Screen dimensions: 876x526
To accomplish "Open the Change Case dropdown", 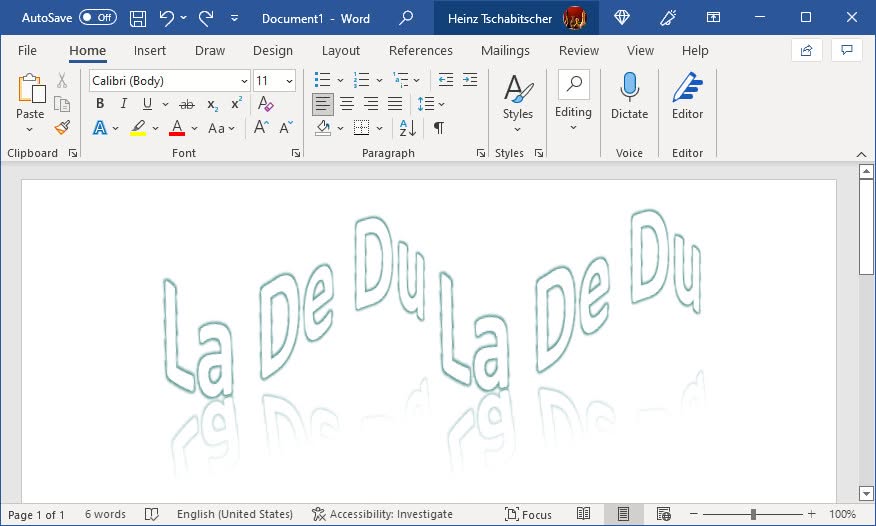I will 221,128.
